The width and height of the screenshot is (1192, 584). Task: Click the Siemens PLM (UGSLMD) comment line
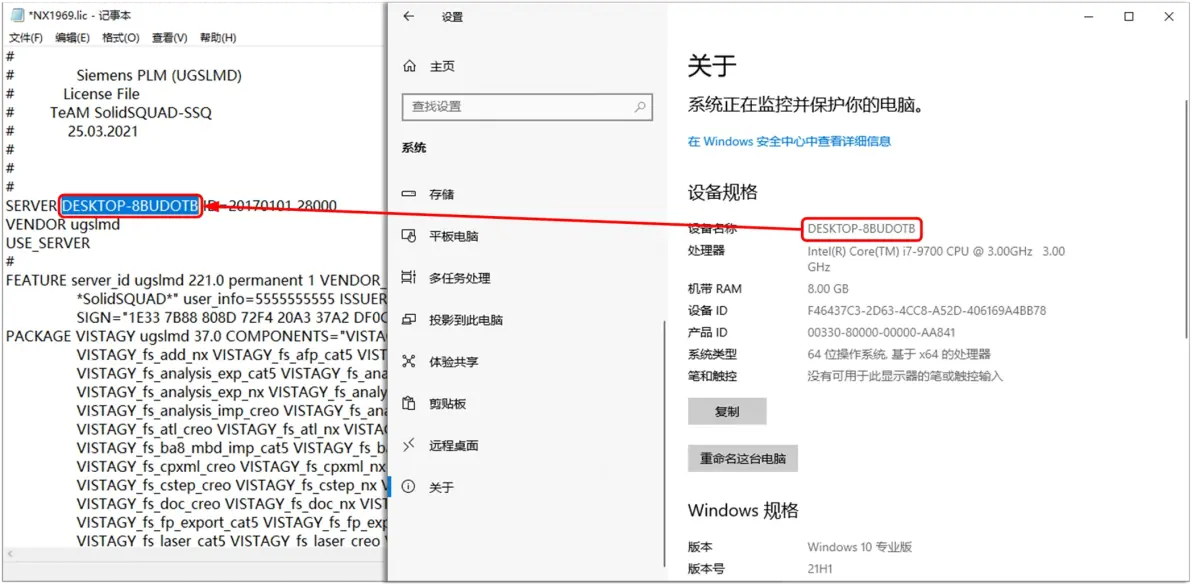tap(159, 75)
